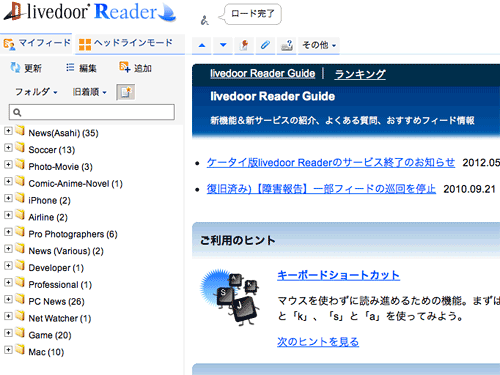Select the Professional (1) label
The image size is (500, 375).
60,285
